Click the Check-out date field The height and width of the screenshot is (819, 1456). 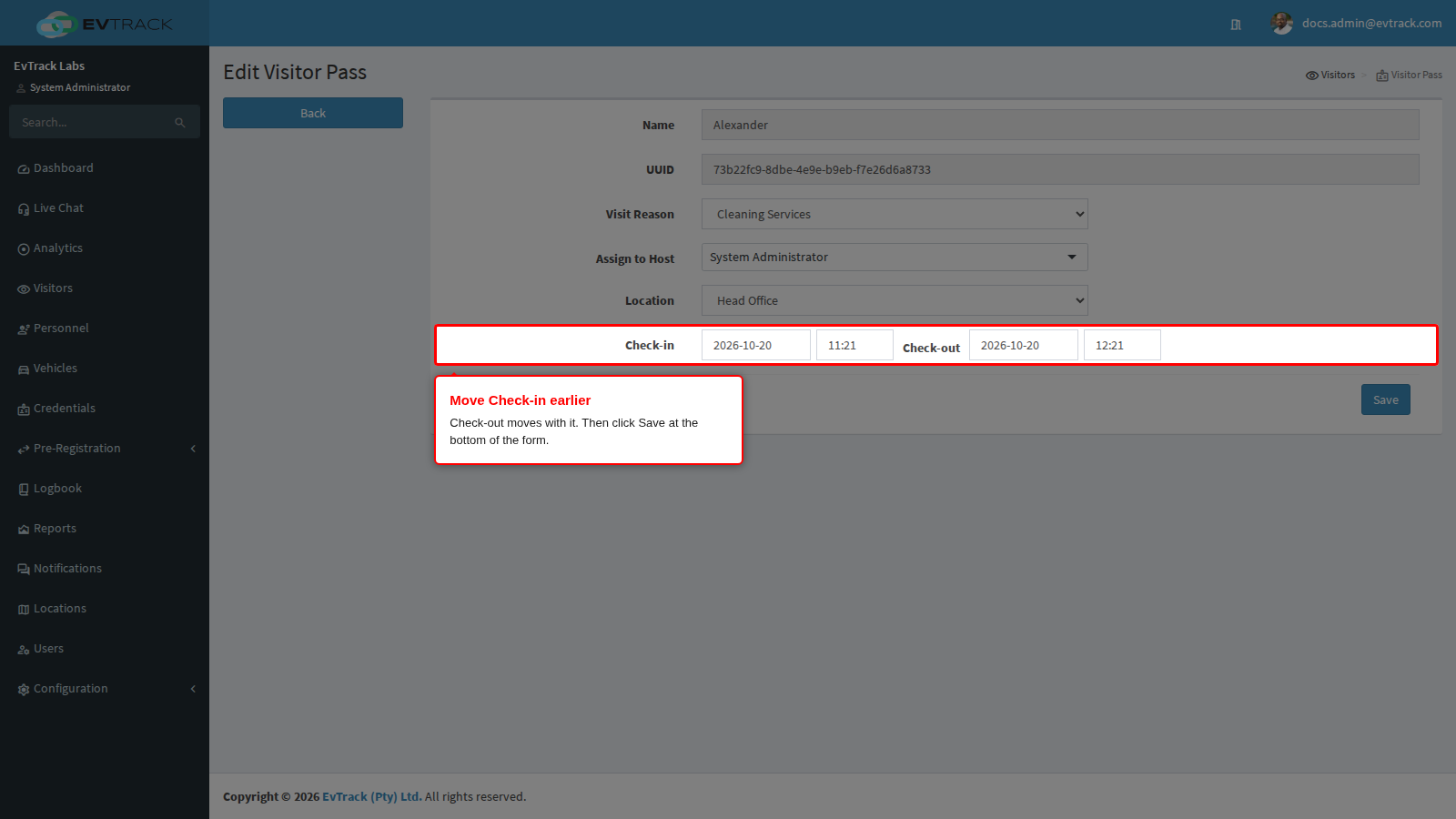[x=1024, y=345]
